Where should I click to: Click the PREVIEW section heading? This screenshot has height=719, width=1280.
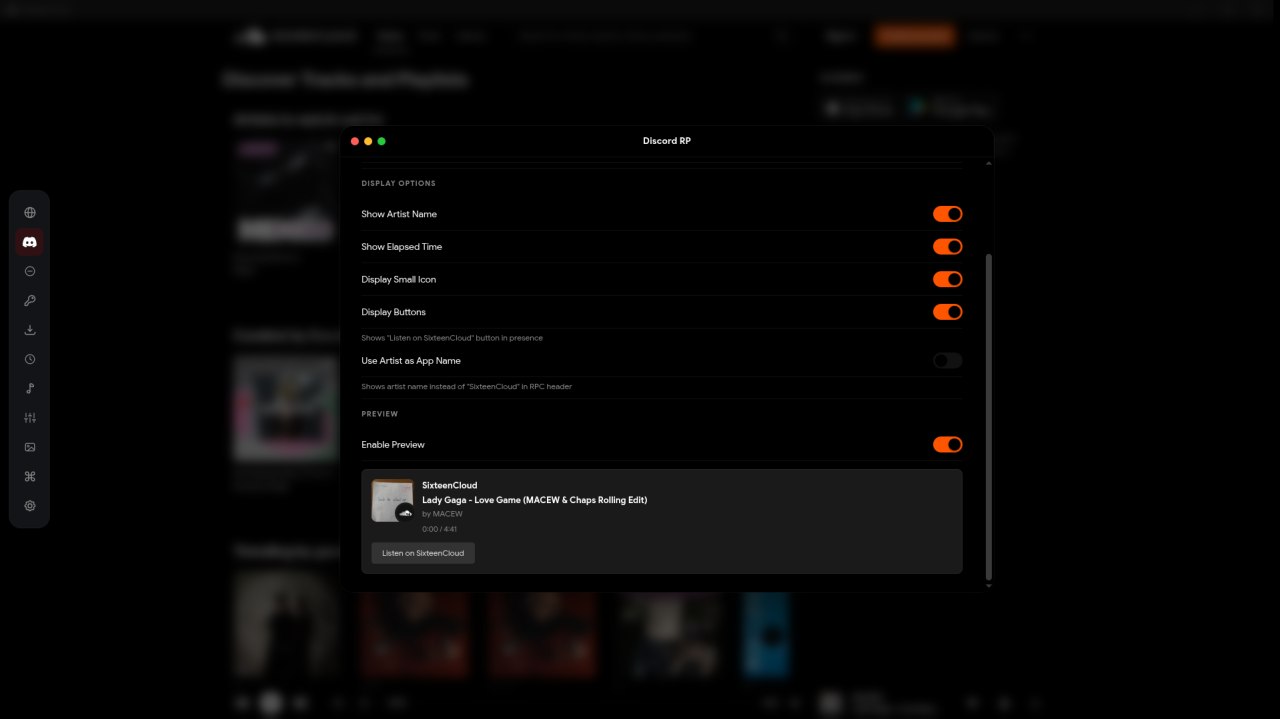[x=380, y=414]
